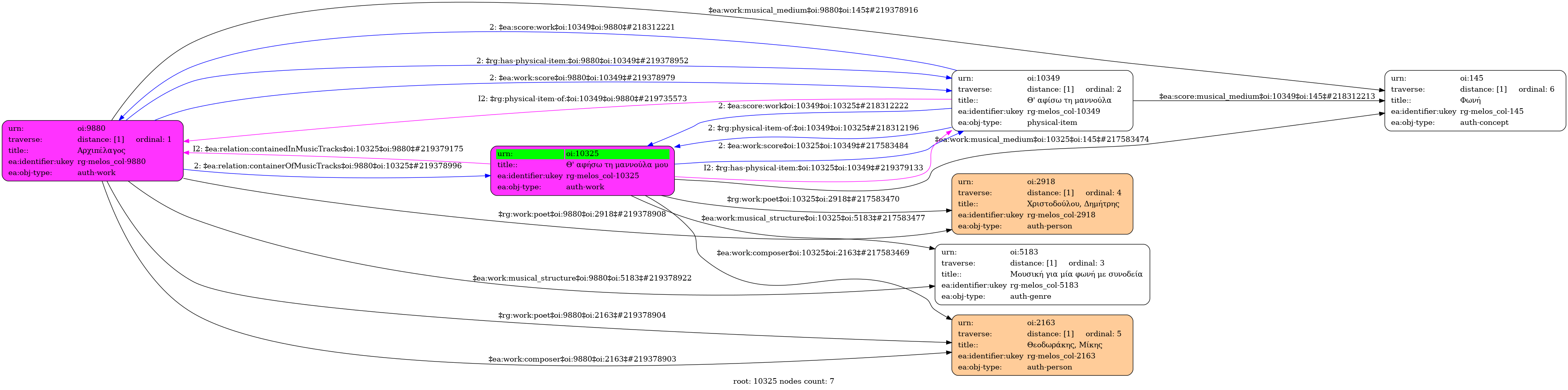Click the magenta Αρχιπέλαγος node oi:9880
Viewport: 1568px width, 390px height.
point(92,150)
